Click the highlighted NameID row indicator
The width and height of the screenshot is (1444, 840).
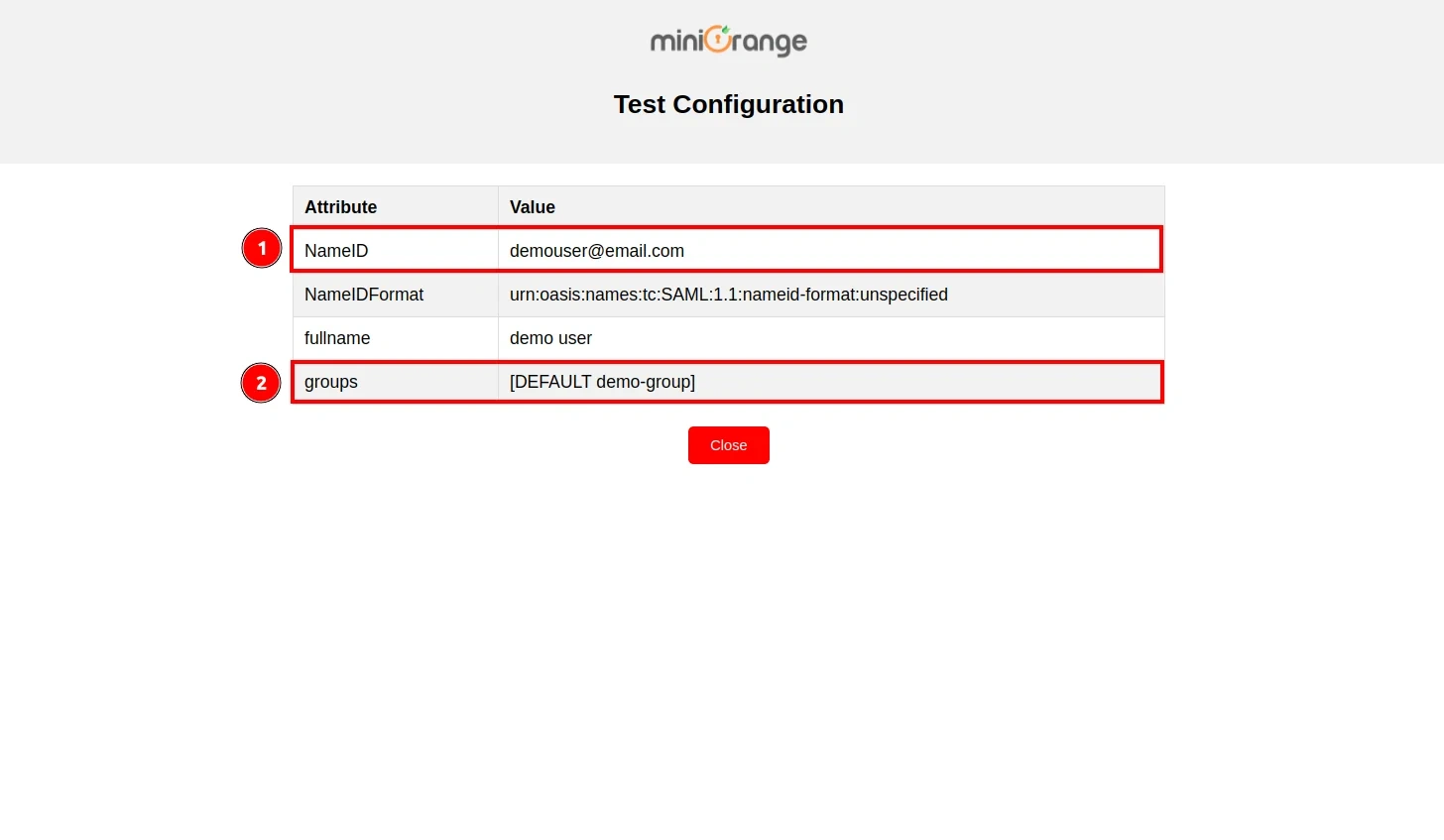pyautogui.click(x=261, y=248)
